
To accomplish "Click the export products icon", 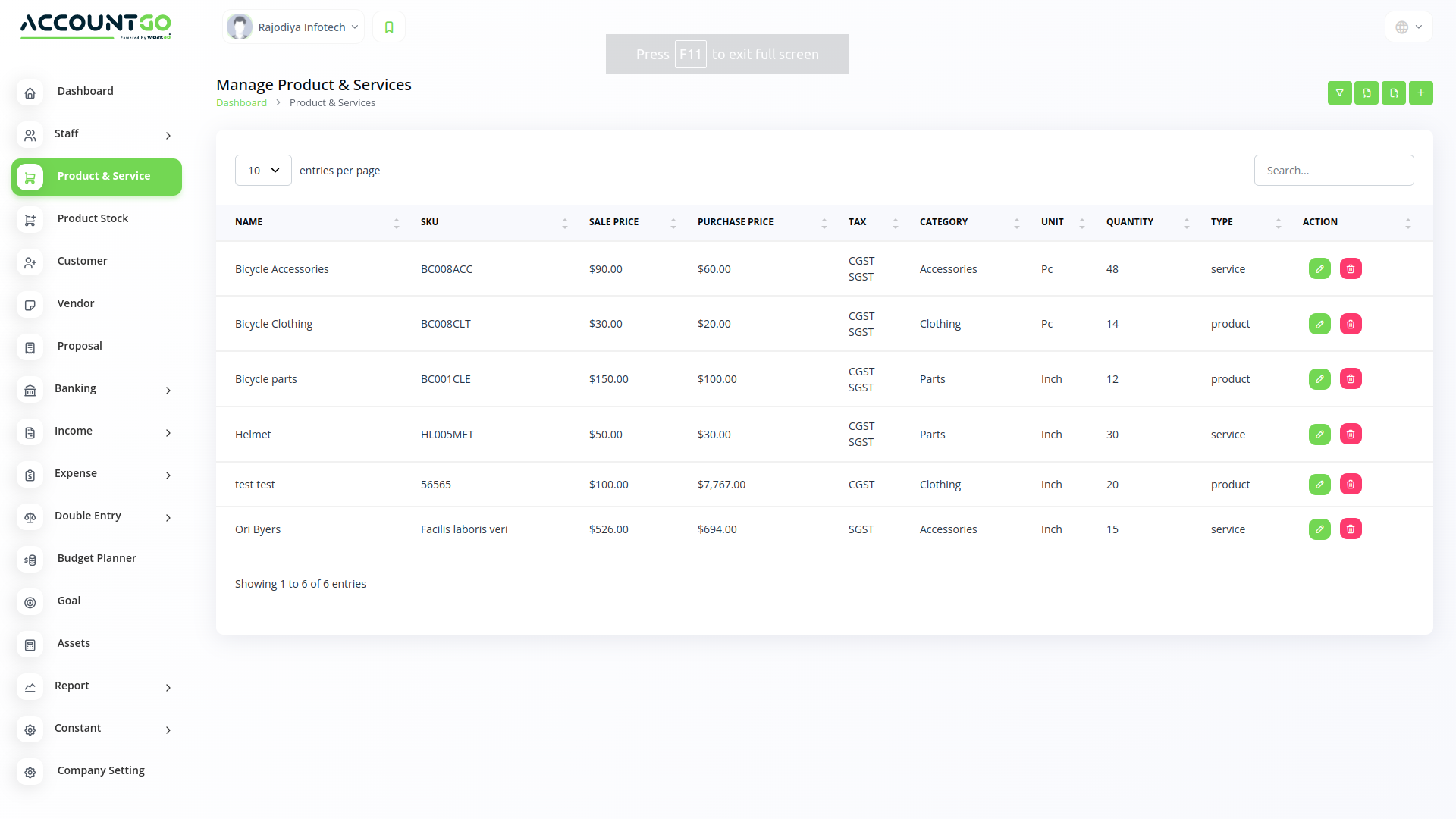I will (1393, 93).
